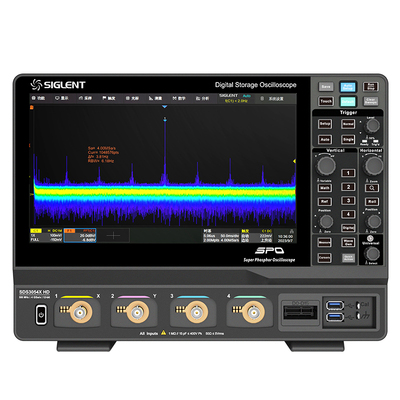Open the trigger descriptor box on screen
The image size is (400, 400).
click(x=257, y=235)
